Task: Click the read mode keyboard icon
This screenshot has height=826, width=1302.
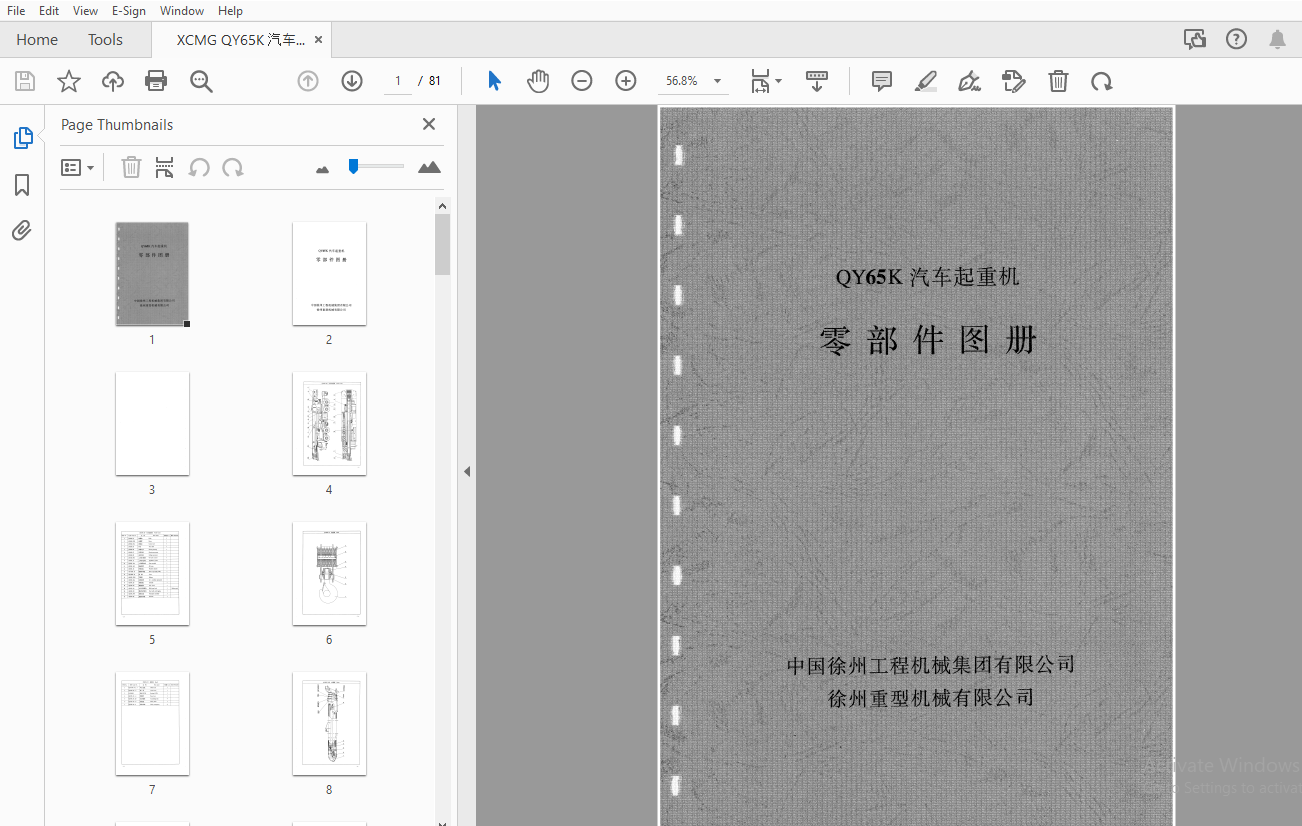Action: [x=817, y=81]
